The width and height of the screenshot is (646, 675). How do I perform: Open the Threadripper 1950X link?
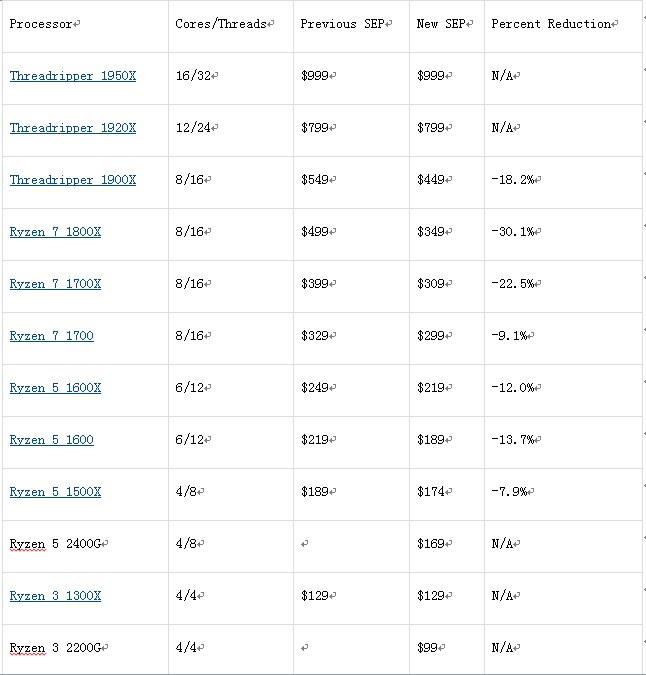coord(72,76)
